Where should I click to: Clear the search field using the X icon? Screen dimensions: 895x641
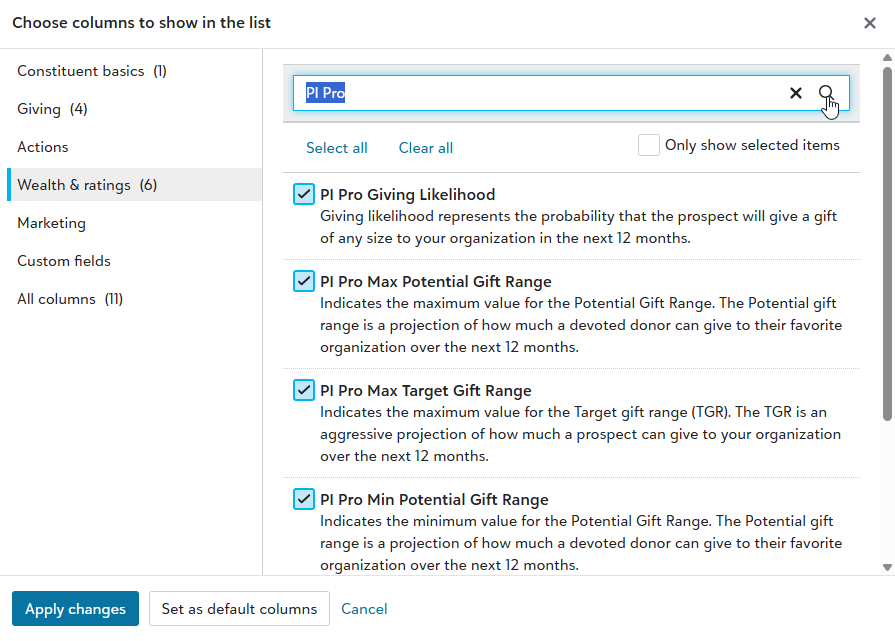tap(796, 92)
